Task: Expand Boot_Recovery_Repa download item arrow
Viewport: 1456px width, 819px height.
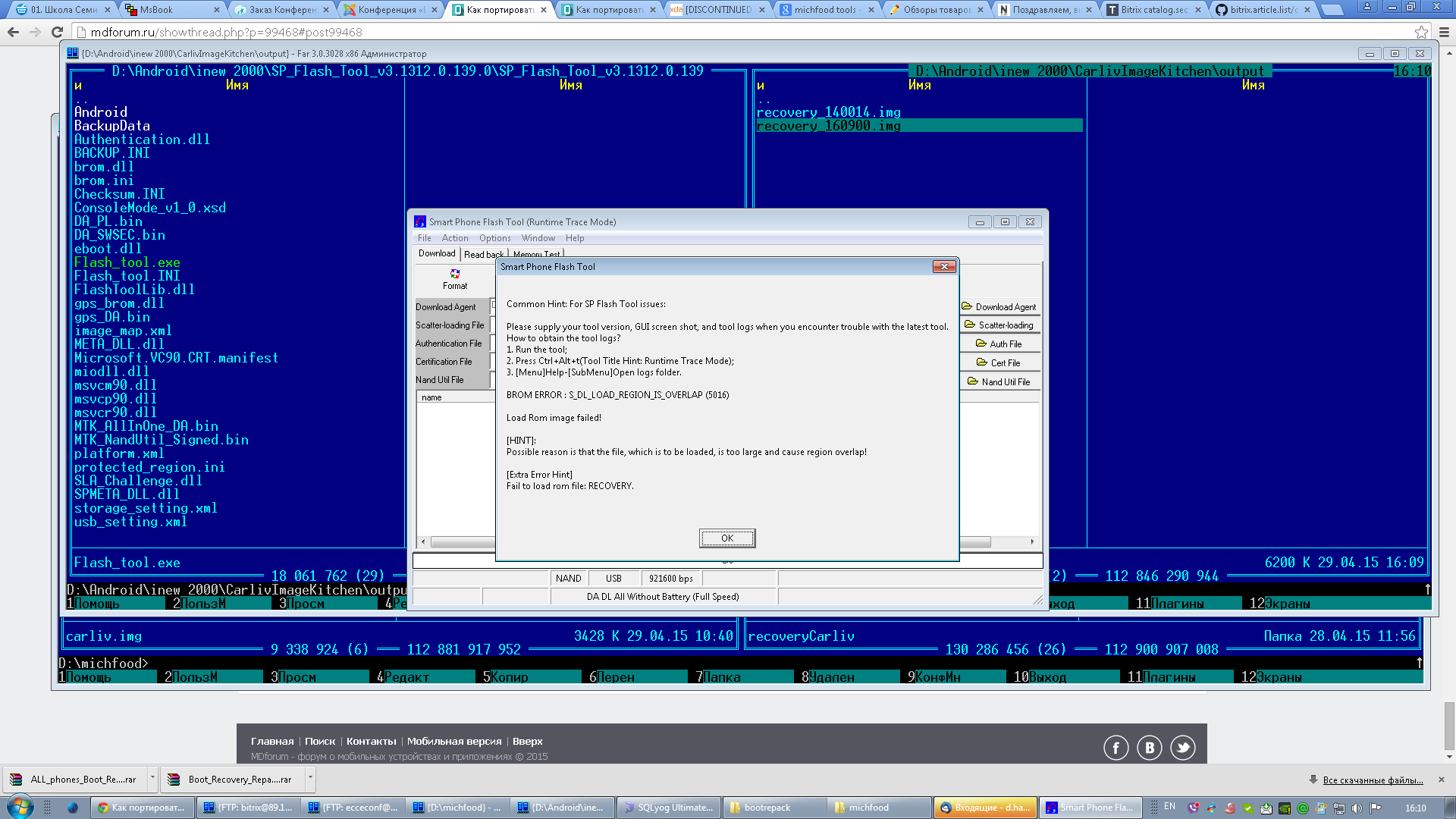Action: click(309, 779)
